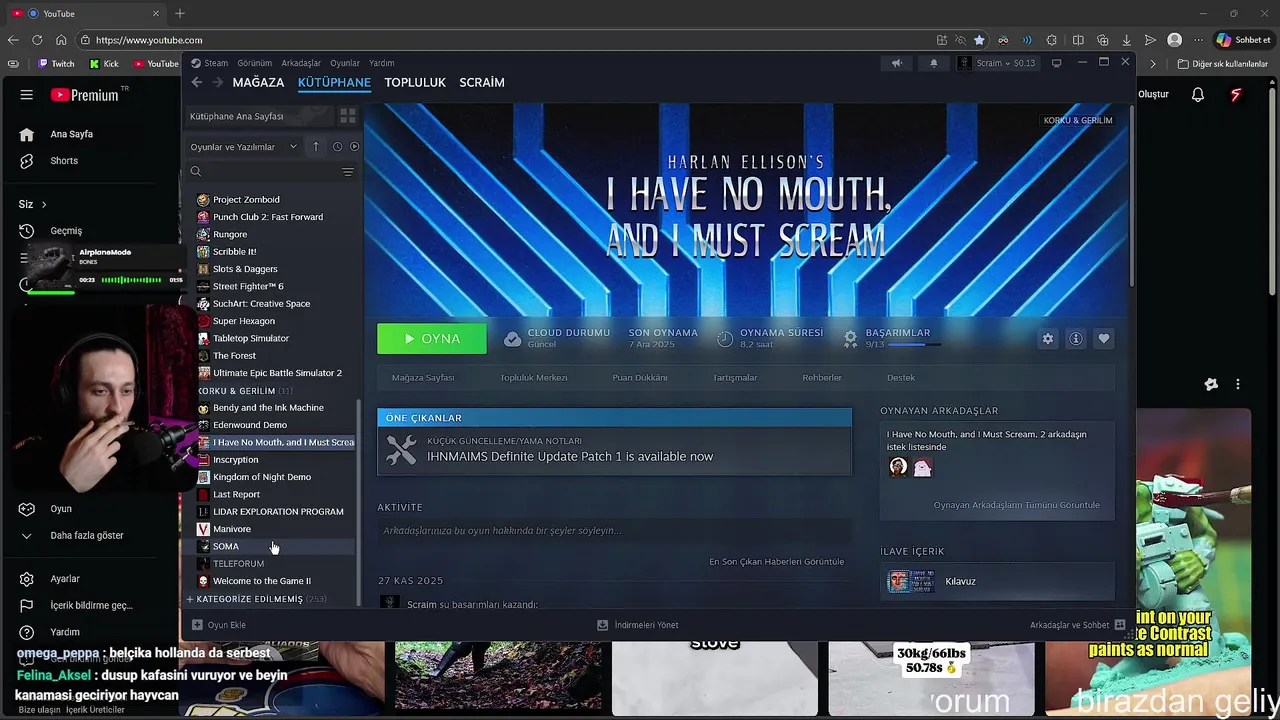Open Kılavuz additional content item
Image resolution: width=1280 pixels, height=720 pixels.
997,581
